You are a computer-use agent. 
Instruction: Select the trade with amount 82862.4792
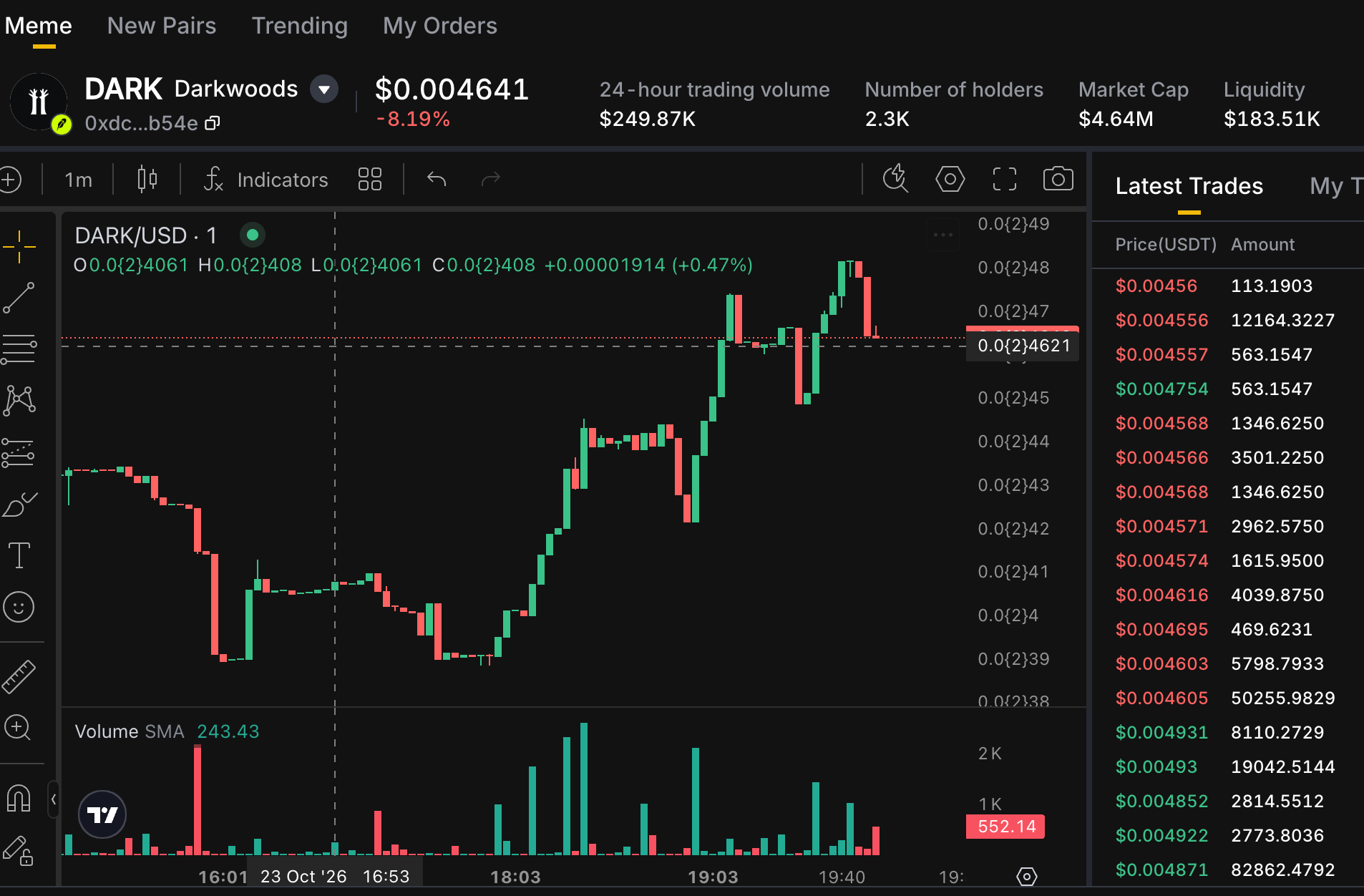pos(1228,870)
